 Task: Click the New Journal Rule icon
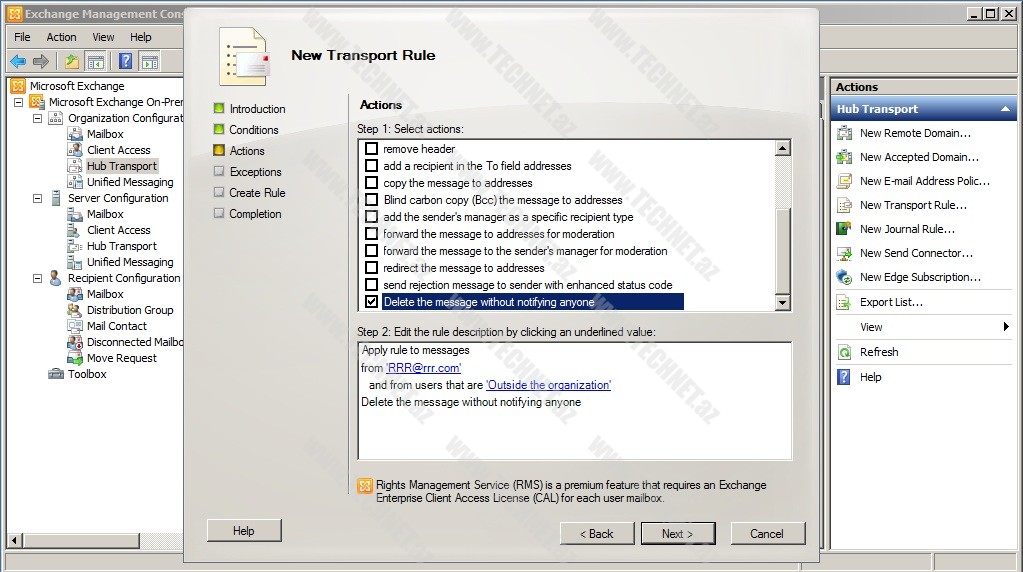[844, 229]
